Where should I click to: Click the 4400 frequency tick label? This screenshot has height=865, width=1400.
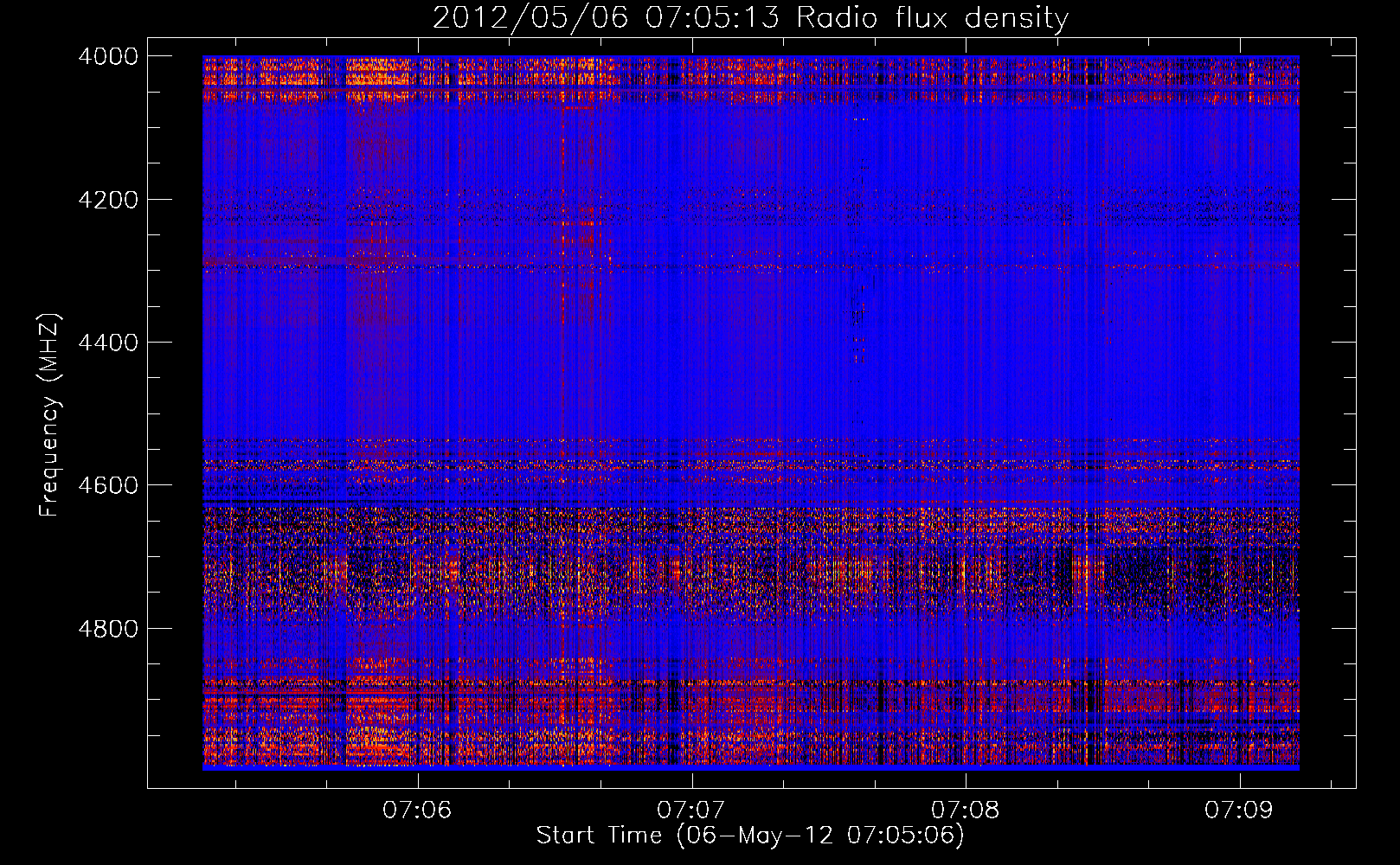tap(108, 343)
